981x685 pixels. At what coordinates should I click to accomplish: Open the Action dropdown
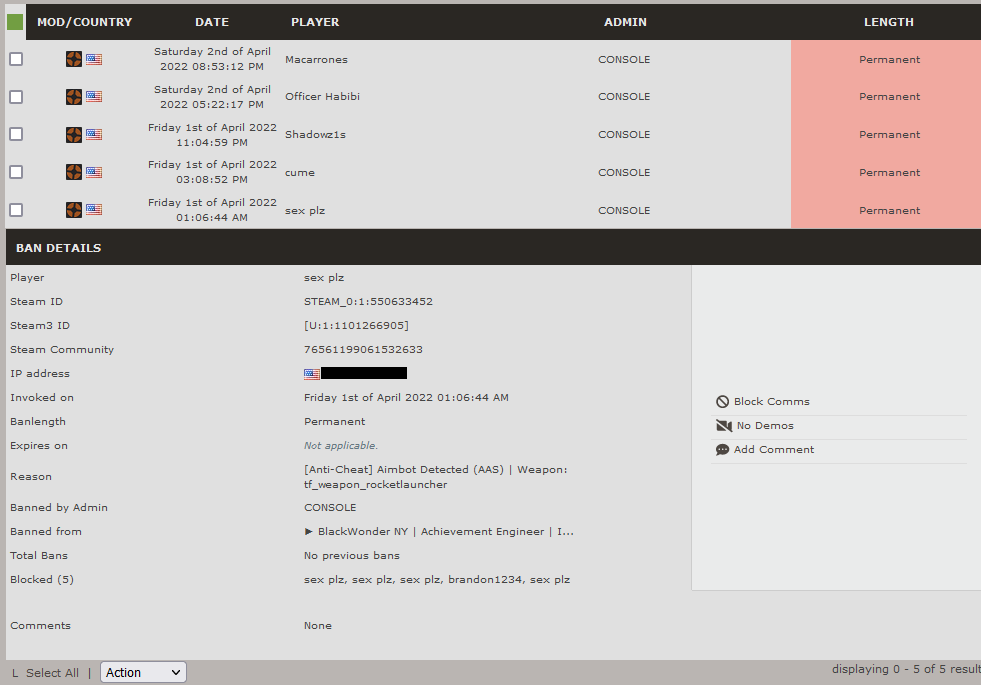tap(143, 672)
